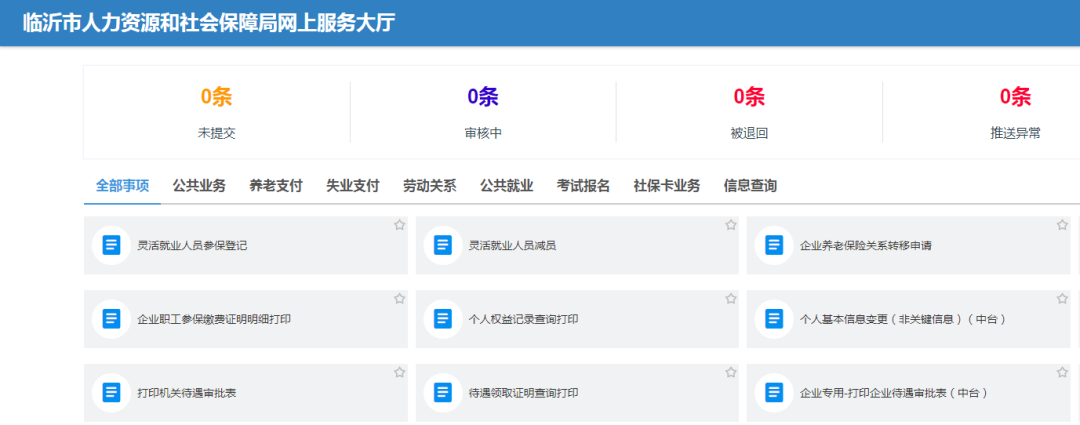The width and height of the screenshot is (1080, 425).
Task: Open the 养老支付 tab
Action: pos(276,185)
